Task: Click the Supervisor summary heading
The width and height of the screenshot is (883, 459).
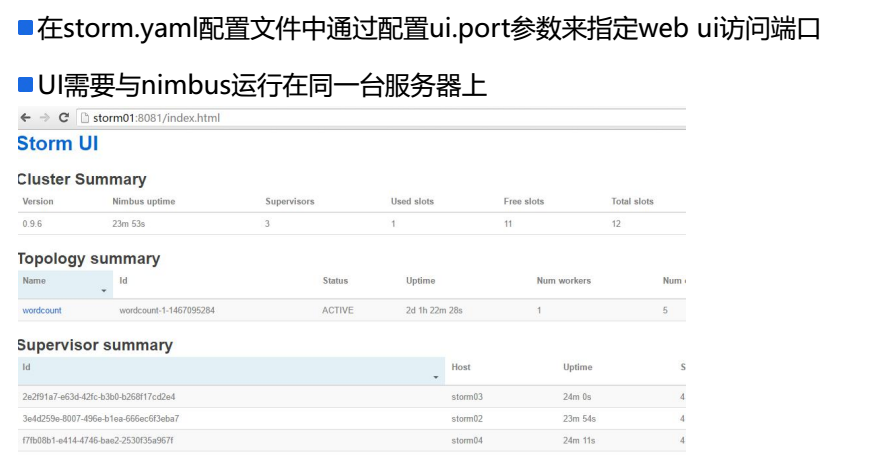Action: pyautogui.click(x=95, y=345)
